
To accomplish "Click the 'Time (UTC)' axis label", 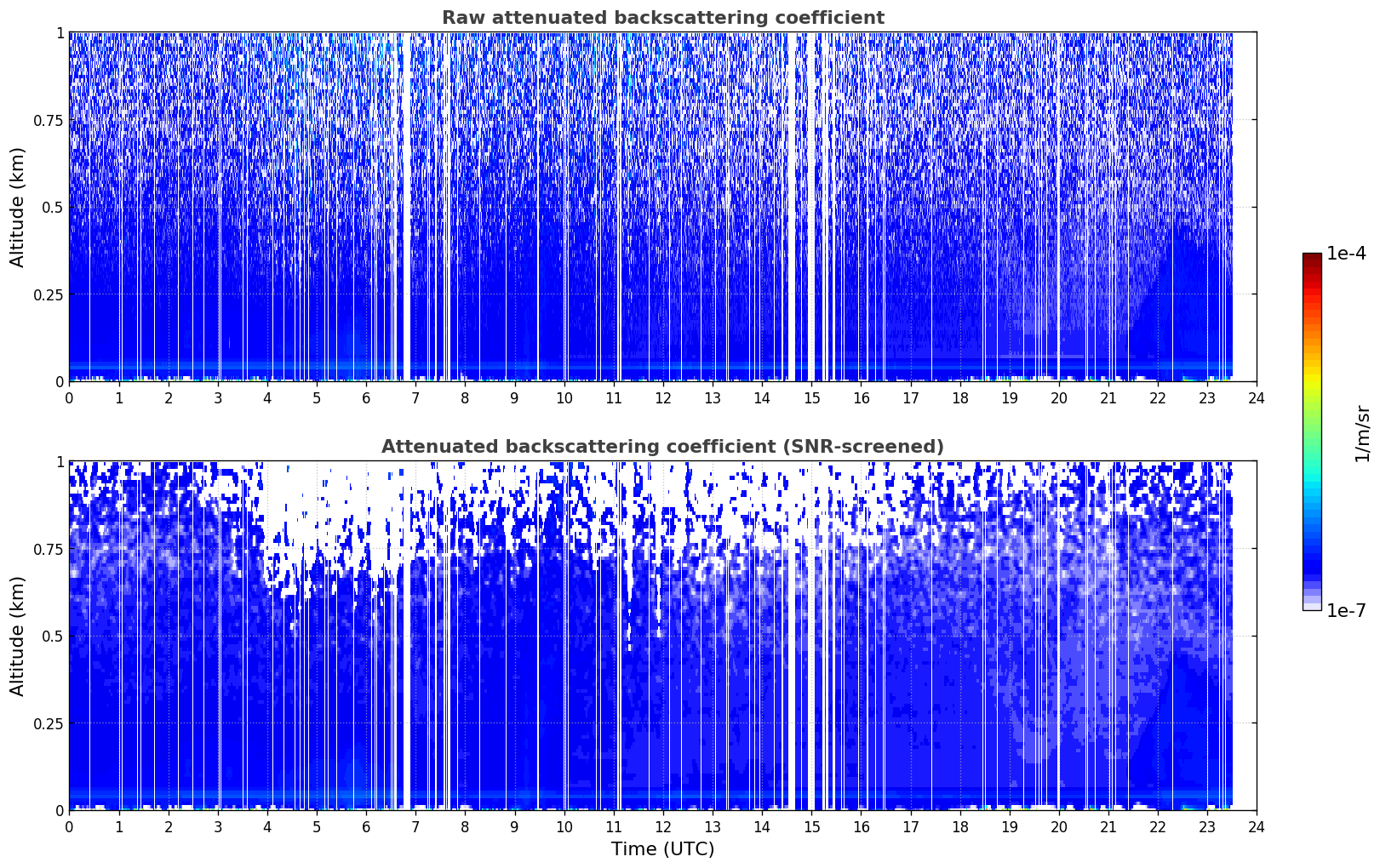I will coord(662,849).
